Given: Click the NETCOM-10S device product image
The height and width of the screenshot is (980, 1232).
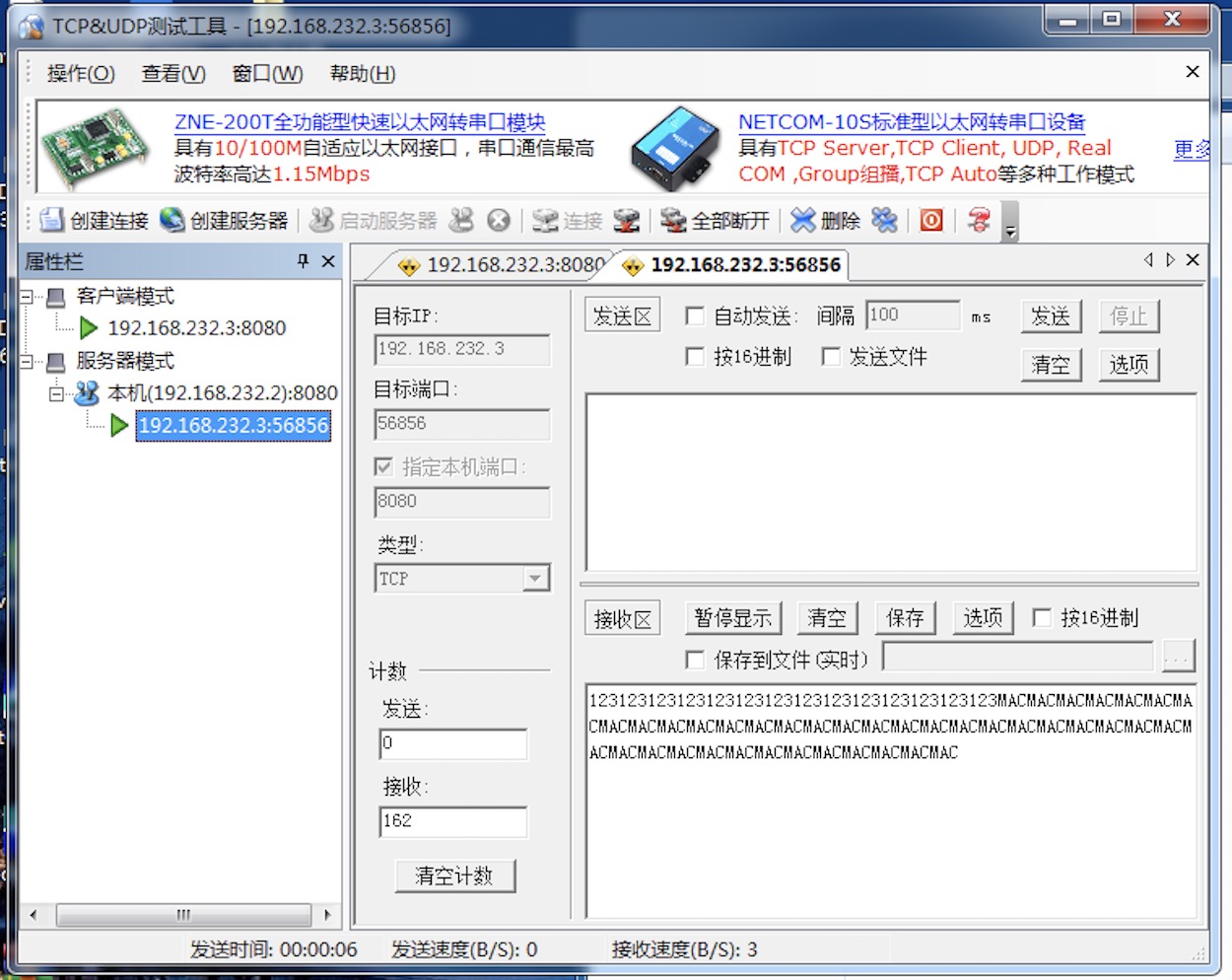Looking at the screenshot, I should pos(676,148).
